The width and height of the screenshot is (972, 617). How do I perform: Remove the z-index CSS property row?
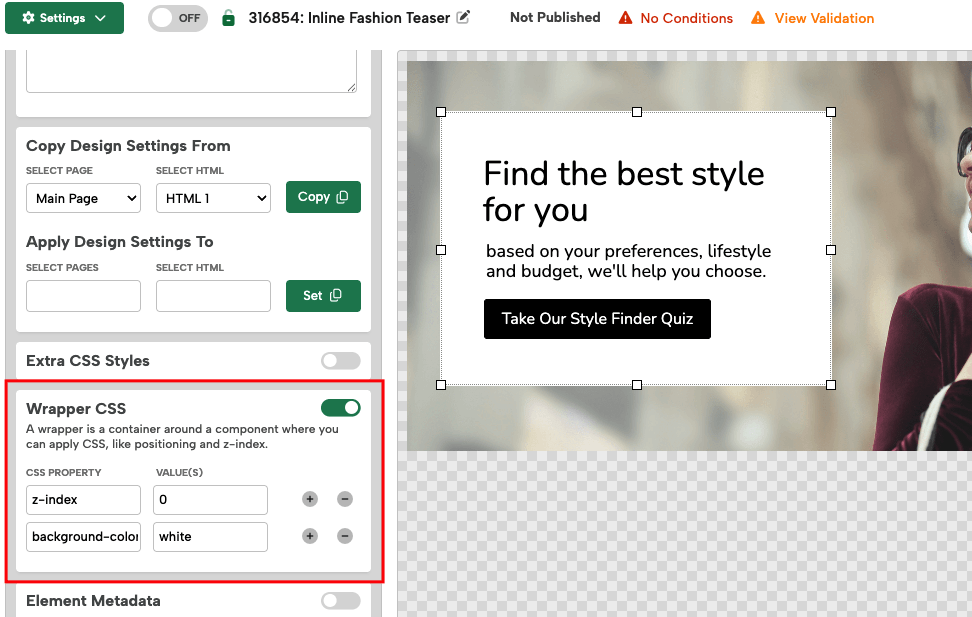point(344,499)
